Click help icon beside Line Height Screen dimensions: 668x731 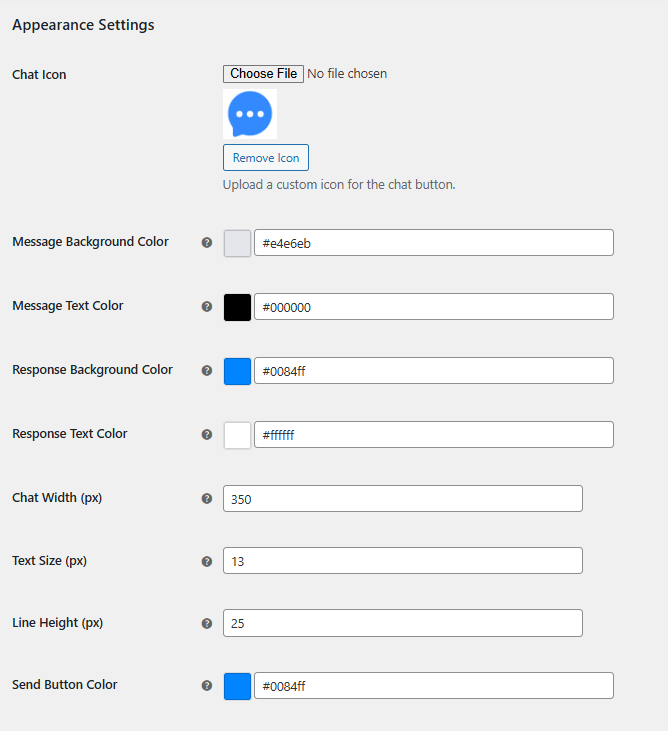[207, 623]
